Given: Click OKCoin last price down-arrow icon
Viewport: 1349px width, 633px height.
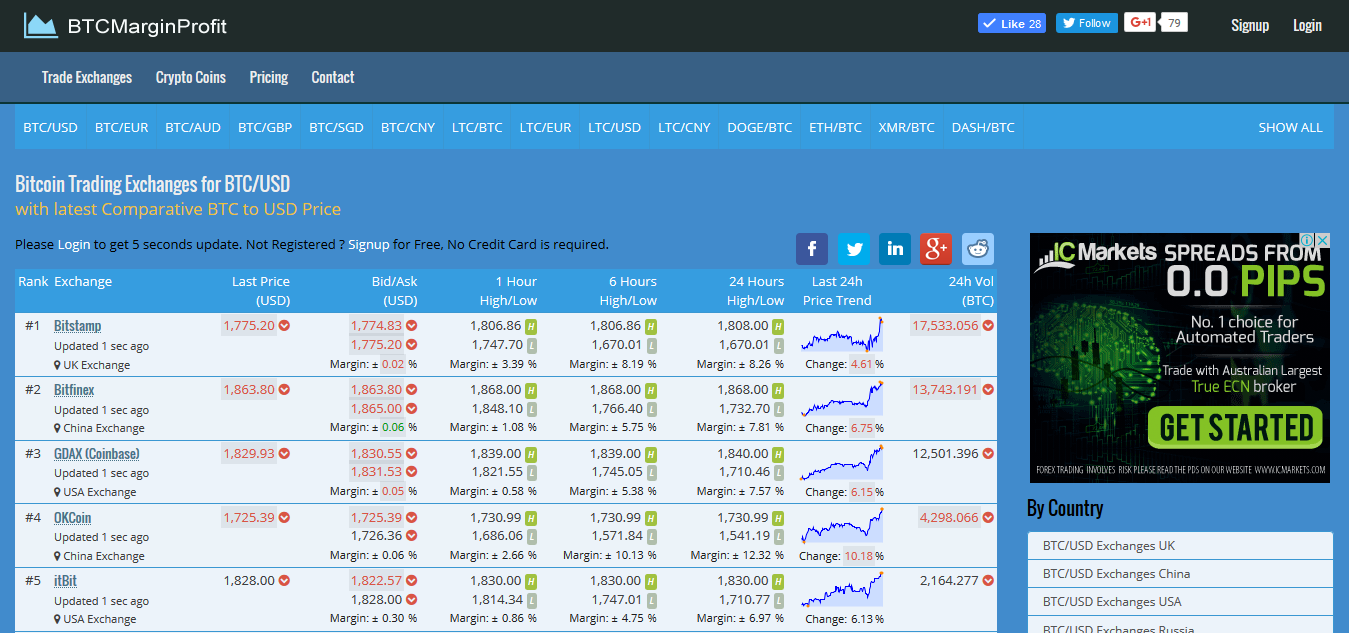Looking at the screenshot, I should tap(284, 517).
